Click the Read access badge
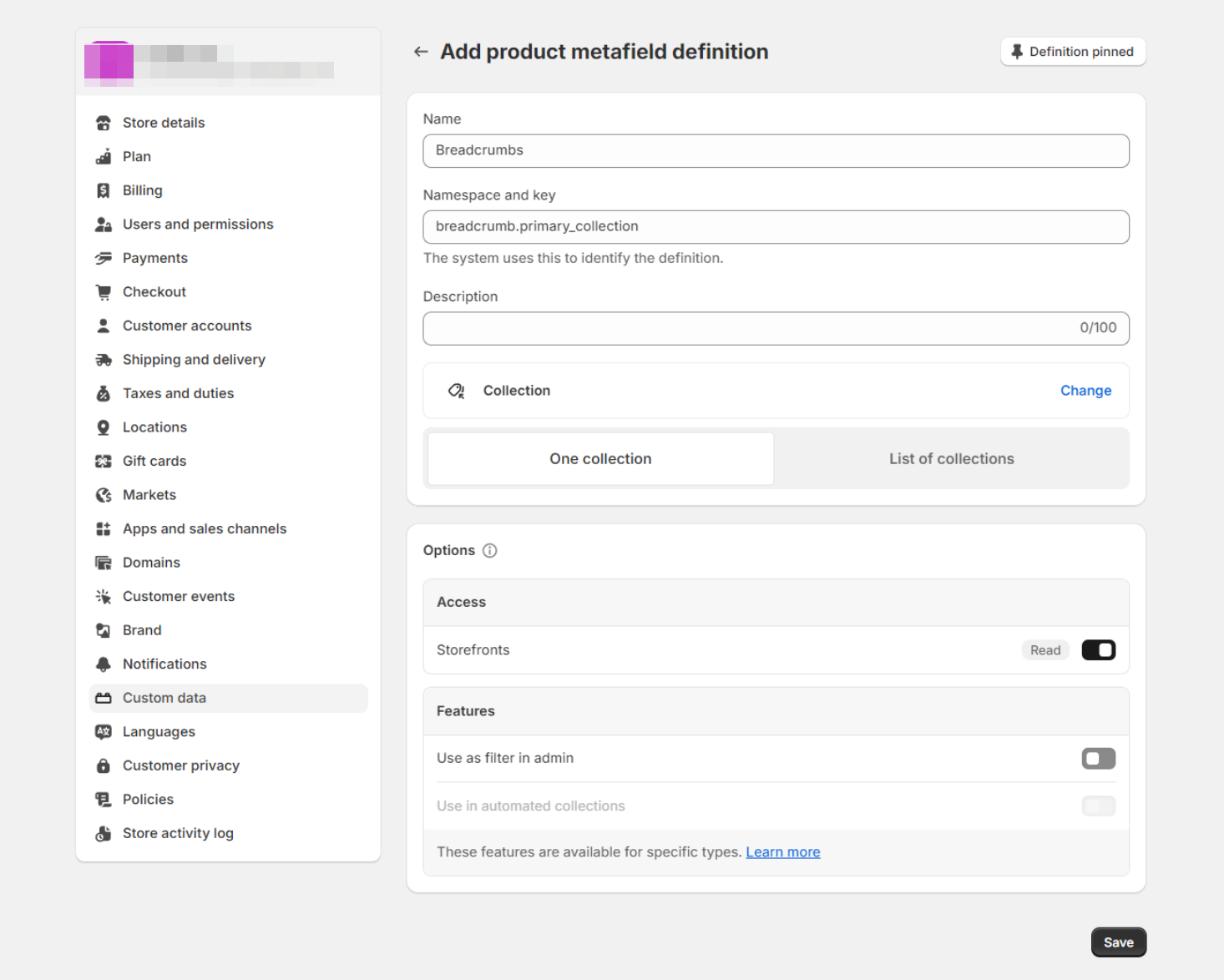Screen dimensions: 1224x980 pyautogui.click(x=1045, y=650)
